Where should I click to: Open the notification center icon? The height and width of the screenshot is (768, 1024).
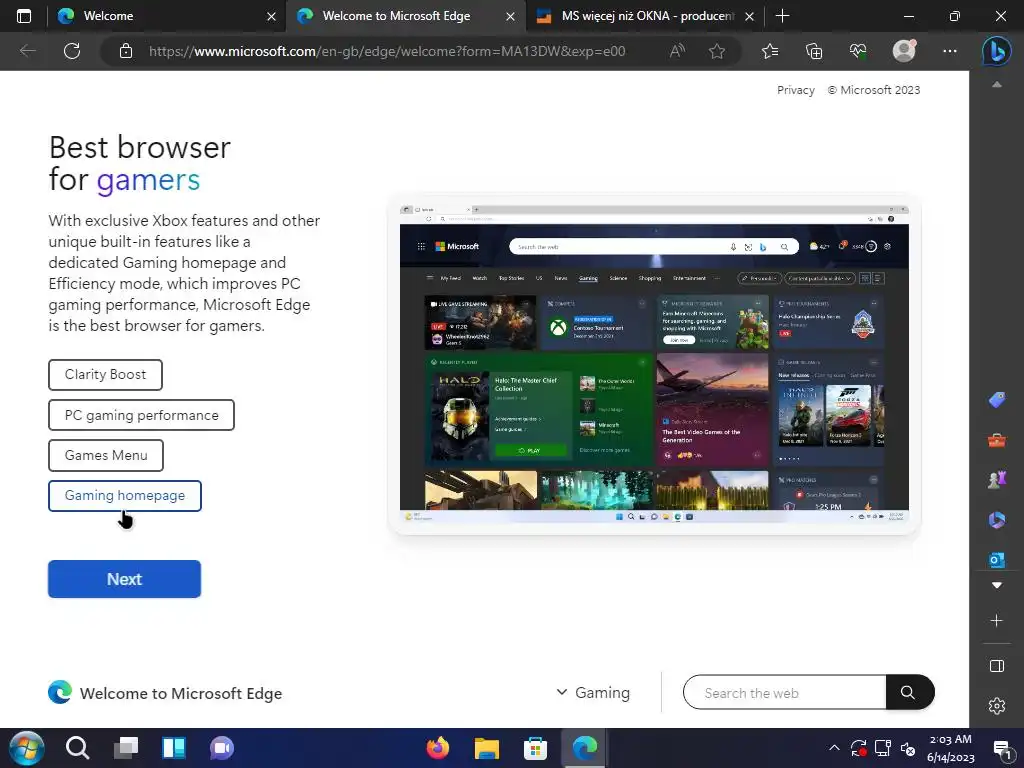pos(1002,748)
